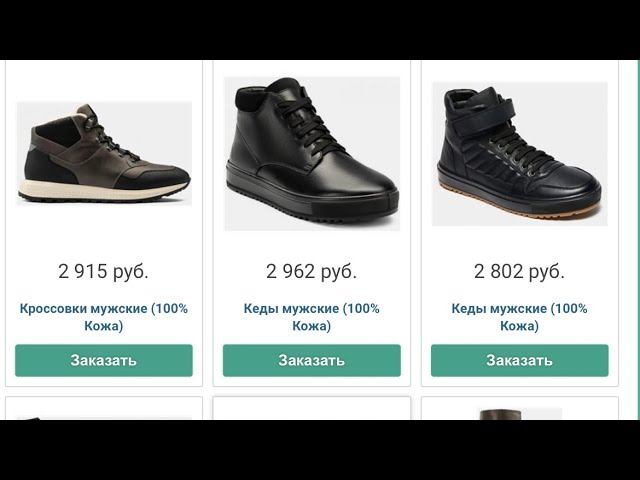The height and width of the screenshot is (480, 640).
Task: Click the Кроссовки мужские (100% Кожа) link
Action: 104,317
